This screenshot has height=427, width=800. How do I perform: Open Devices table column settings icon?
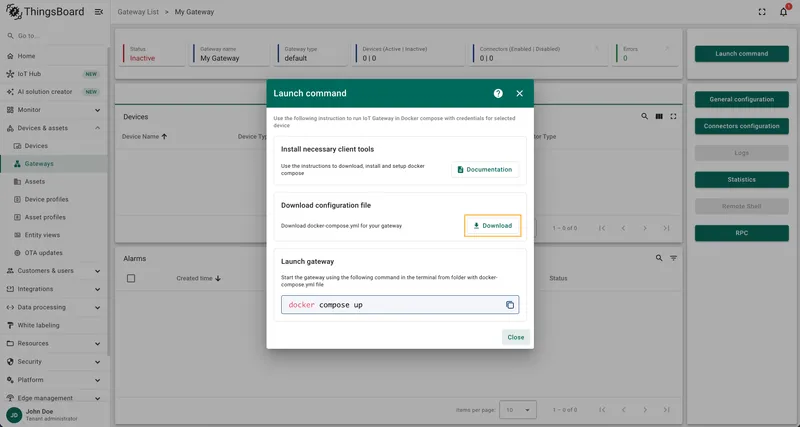(659, 116)
